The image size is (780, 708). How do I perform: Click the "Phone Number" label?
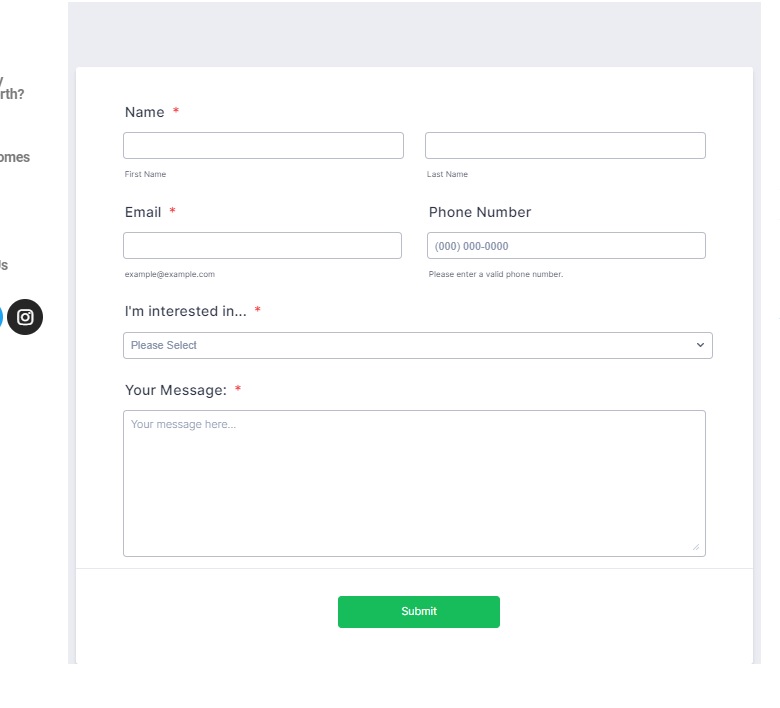[480, 212]
